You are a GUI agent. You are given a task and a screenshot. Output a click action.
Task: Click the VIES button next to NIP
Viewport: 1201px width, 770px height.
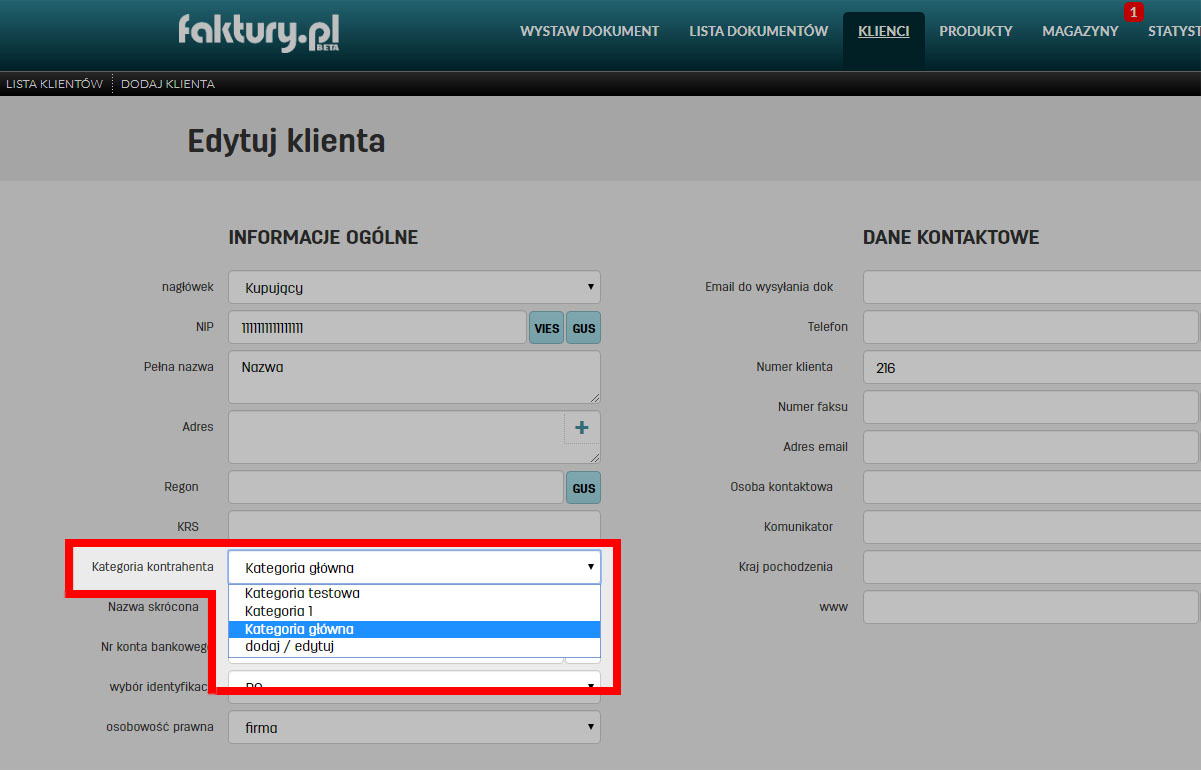[x=546, y=328]
